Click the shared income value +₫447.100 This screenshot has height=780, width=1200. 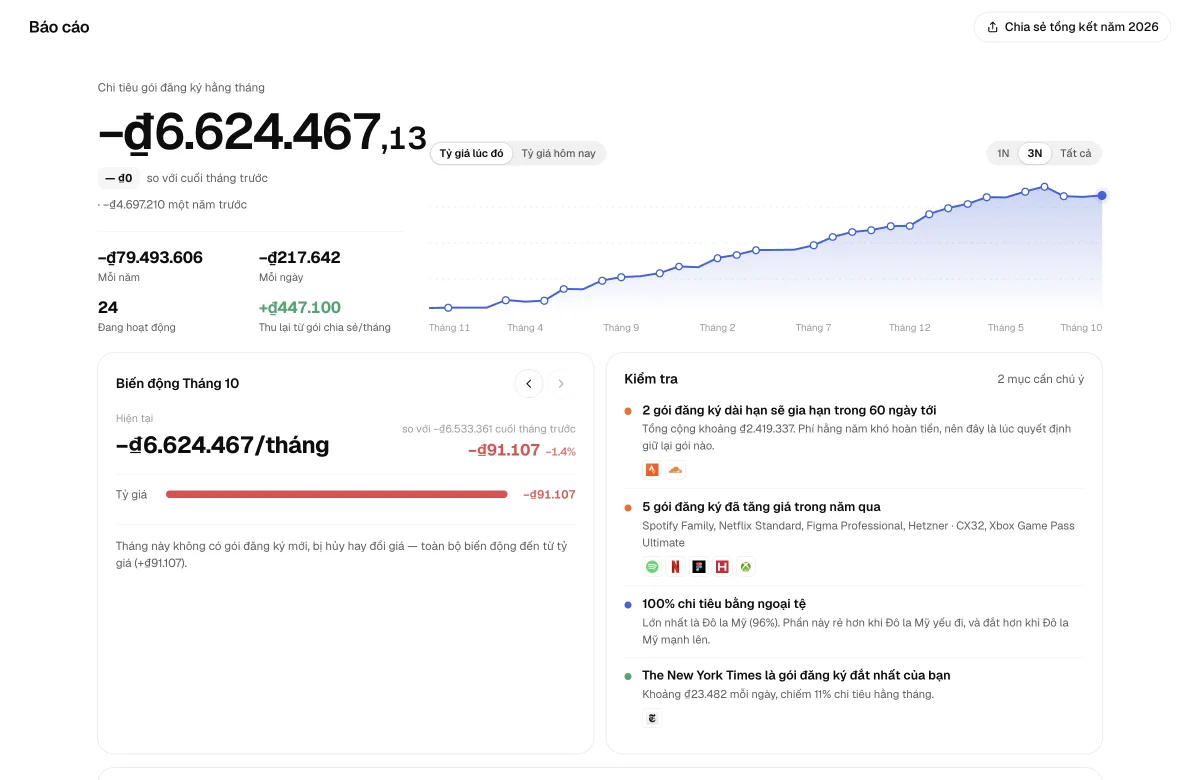point(300,307)
